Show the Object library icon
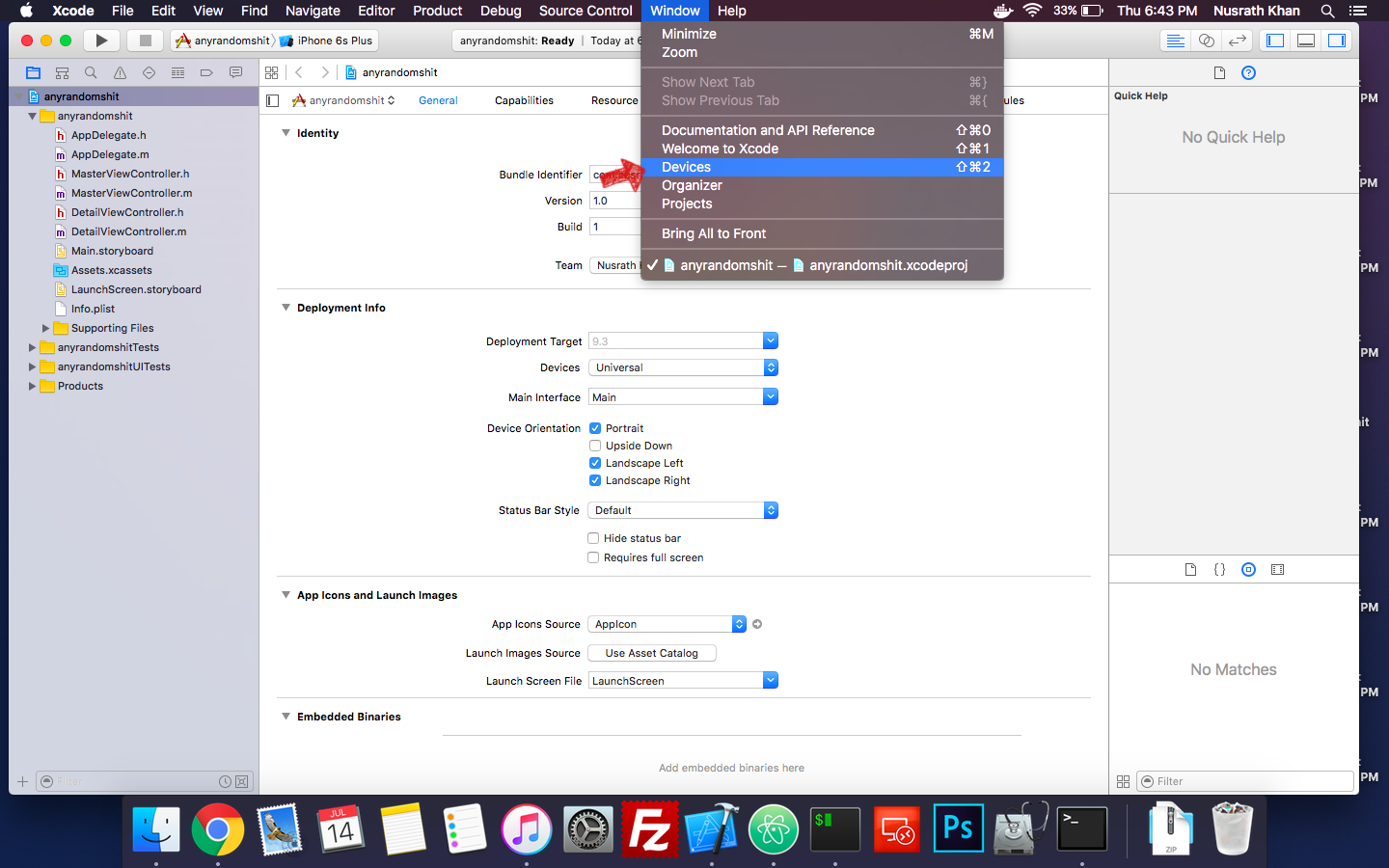Screen dimensions: 1389x868 (1248, 570)
